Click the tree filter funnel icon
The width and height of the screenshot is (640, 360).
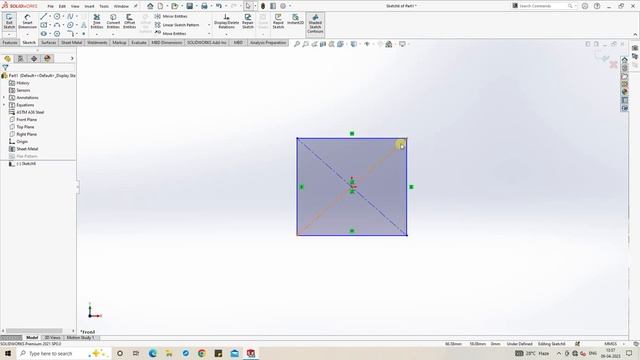(5, 68)
